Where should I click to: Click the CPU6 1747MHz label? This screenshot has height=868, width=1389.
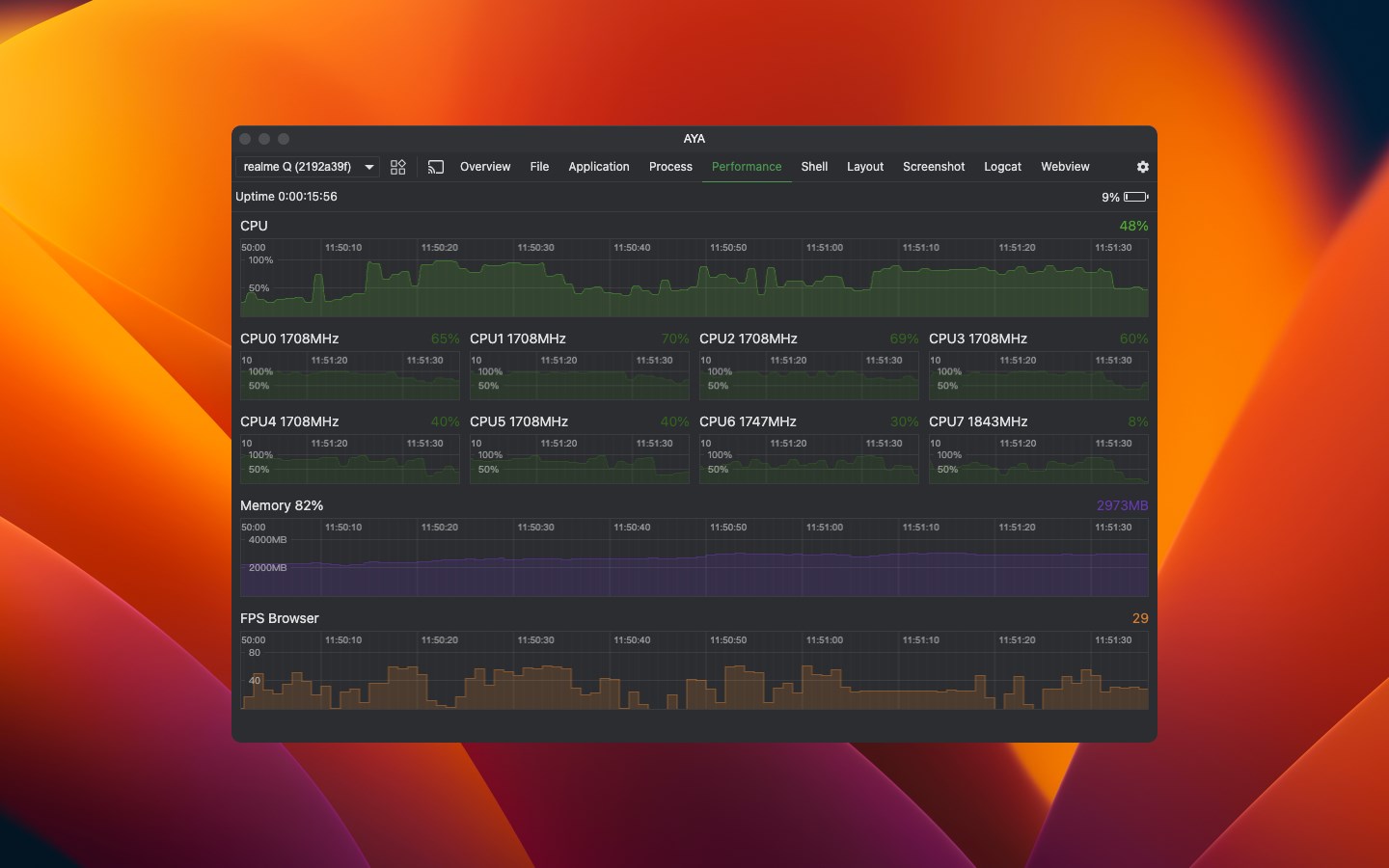(x=748, y=421)
